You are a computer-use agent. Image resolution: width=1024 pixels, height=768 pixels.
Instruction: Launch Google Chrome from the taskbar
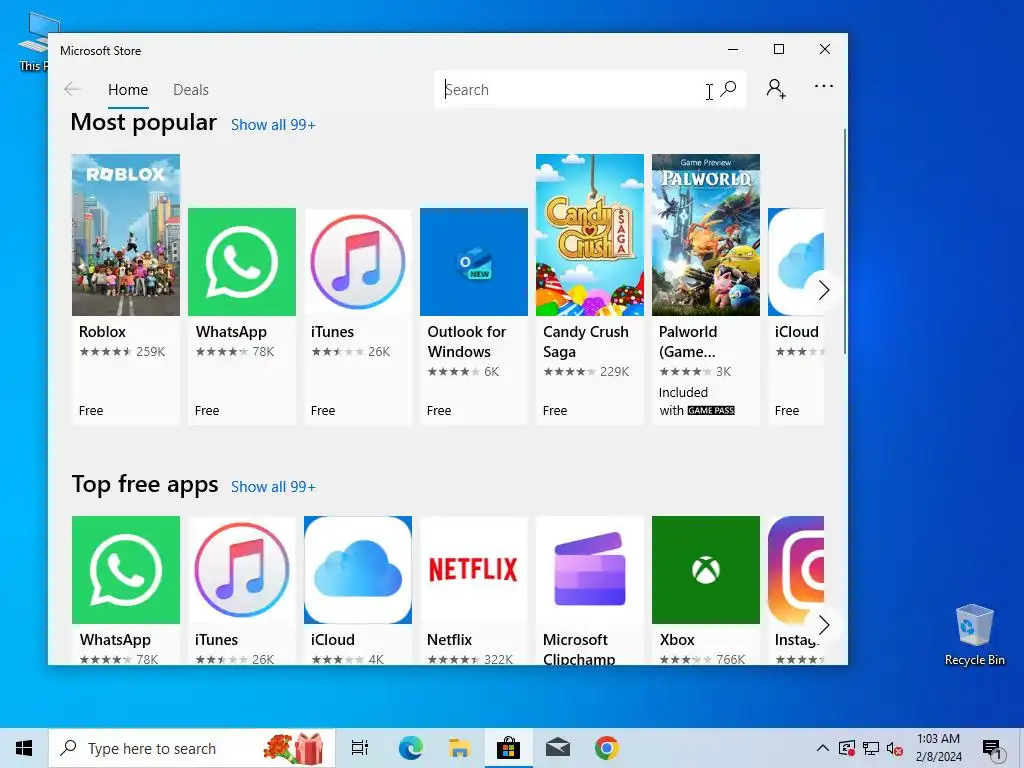click(x=607, y=748)
